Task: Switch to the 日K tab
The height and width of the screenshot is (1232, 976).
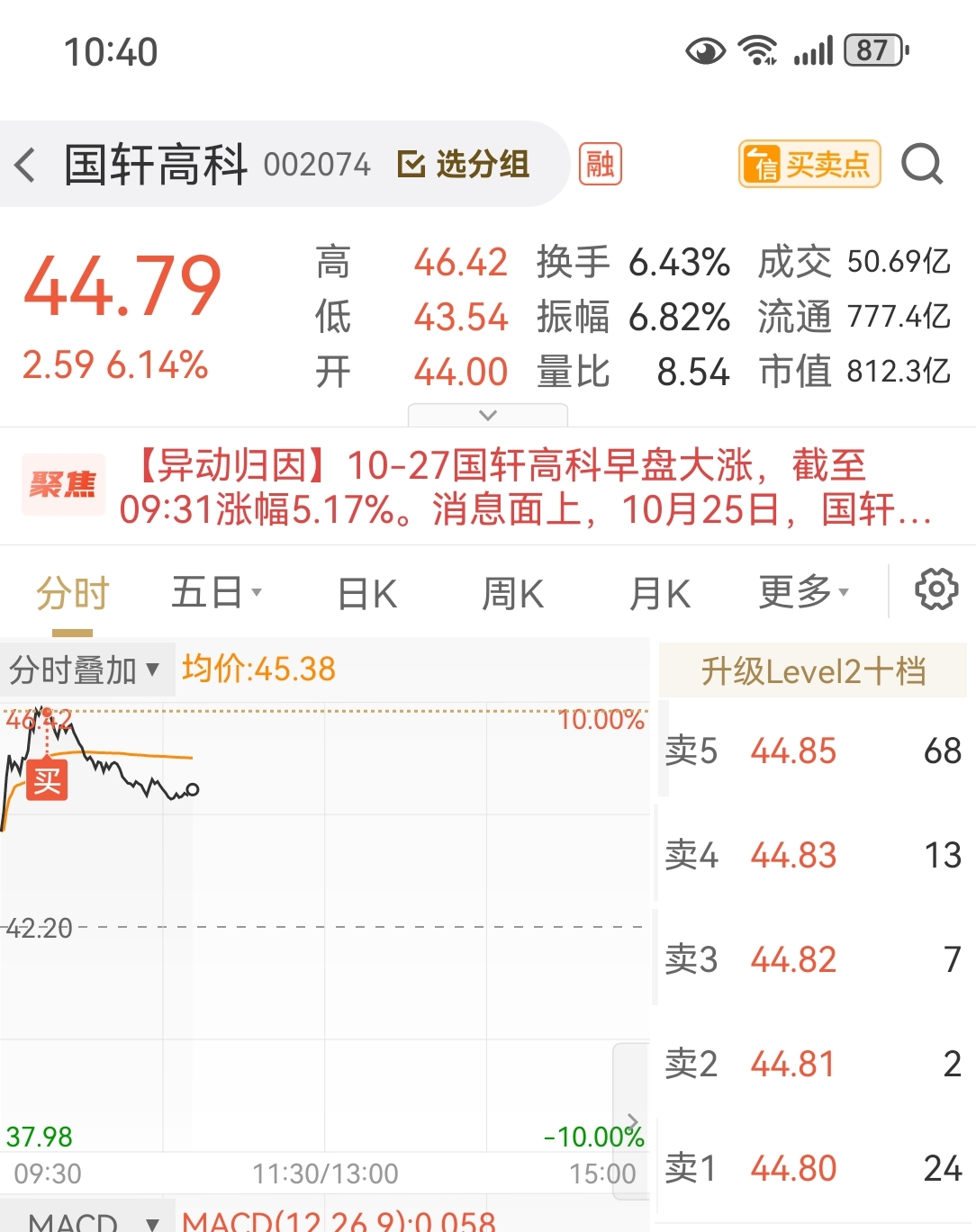Action: (x=367, y=594)
